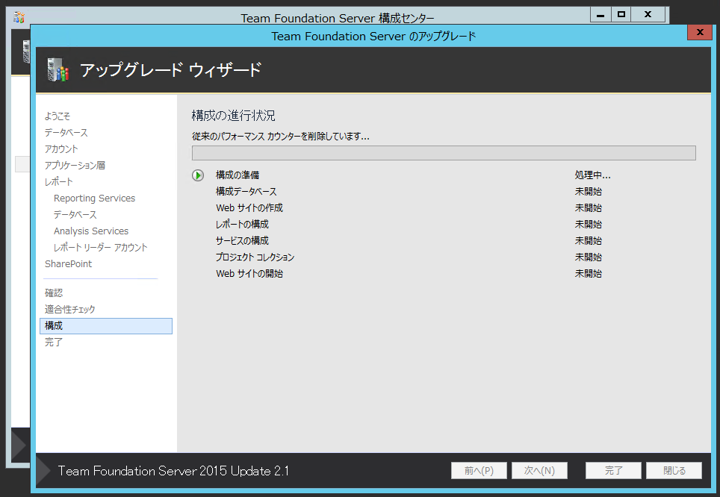
Task: Maximize the configuration center background window
Action: [621, 15]
